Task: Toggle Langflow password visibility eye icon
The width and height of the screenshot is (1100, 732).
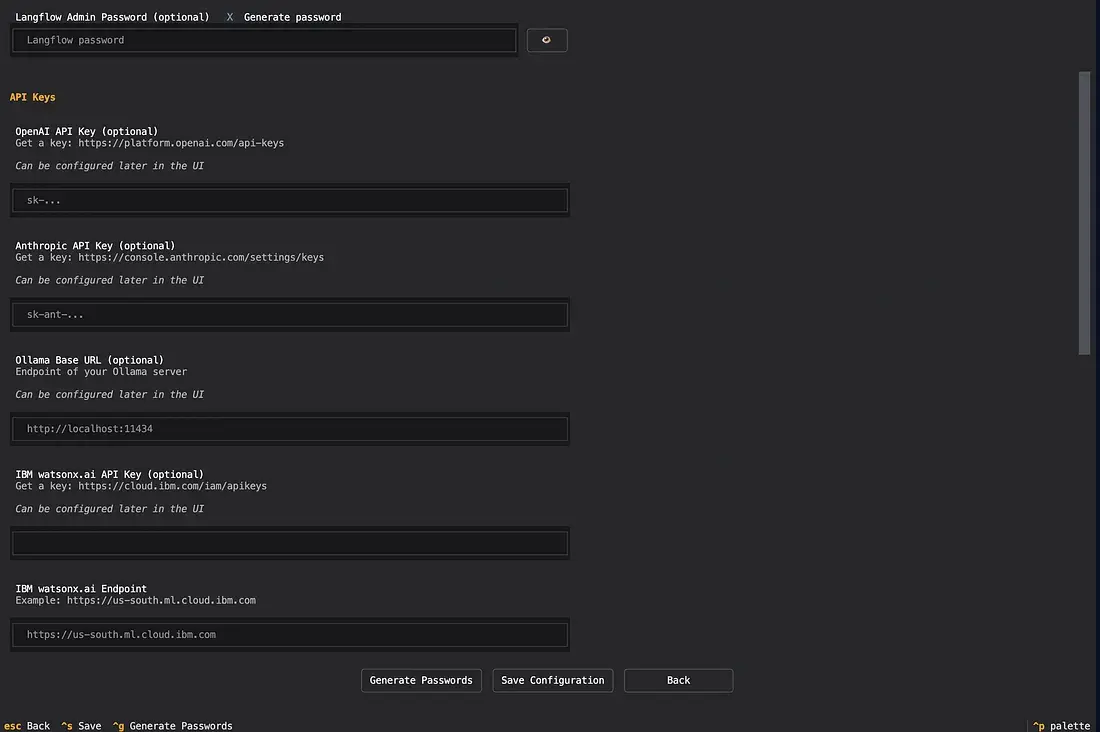Action: coord(546,40)
